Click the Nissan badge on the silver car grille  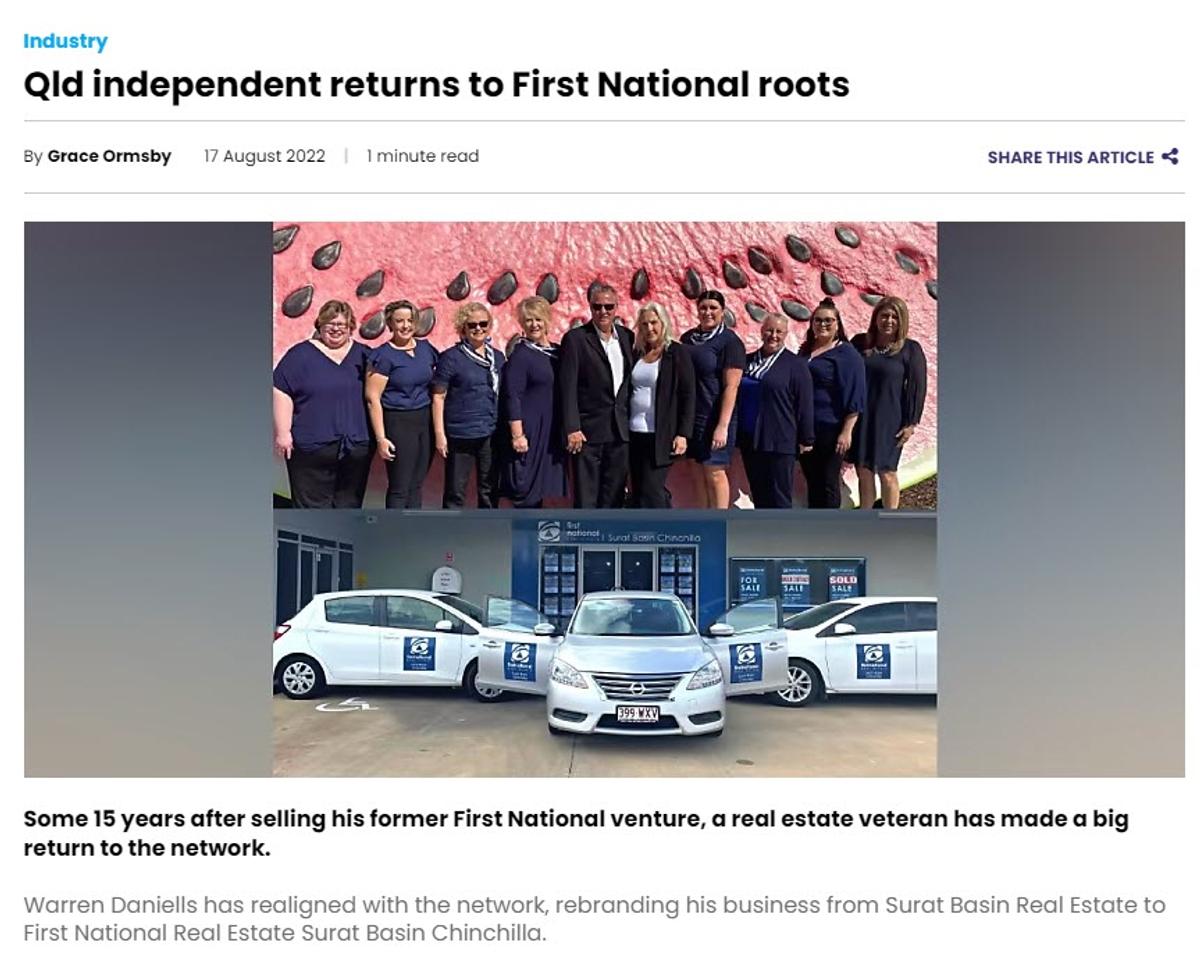(x=637, y=688)
